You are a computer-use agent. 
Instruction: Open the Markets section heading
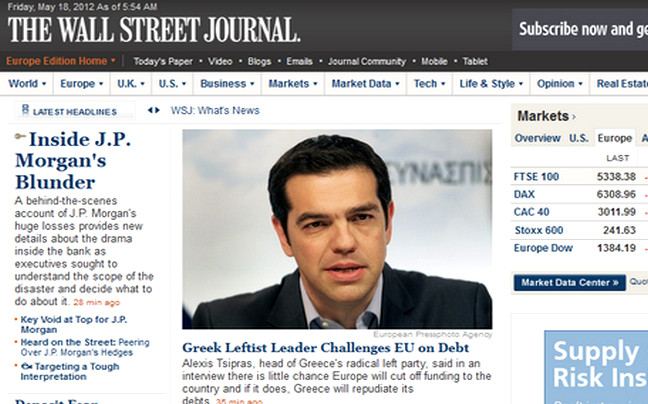(546, 116)
